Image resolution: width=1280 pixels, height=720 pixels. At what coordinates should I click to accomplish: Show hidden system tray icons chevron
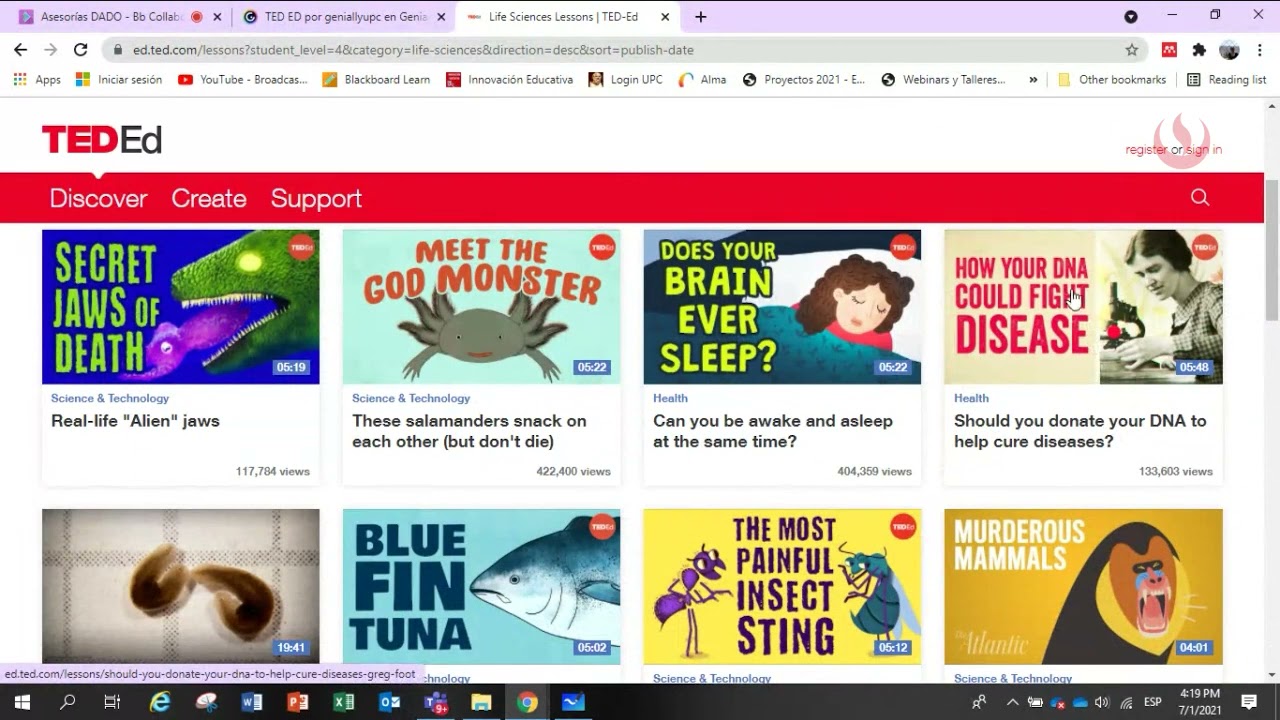coord(1012,702)
